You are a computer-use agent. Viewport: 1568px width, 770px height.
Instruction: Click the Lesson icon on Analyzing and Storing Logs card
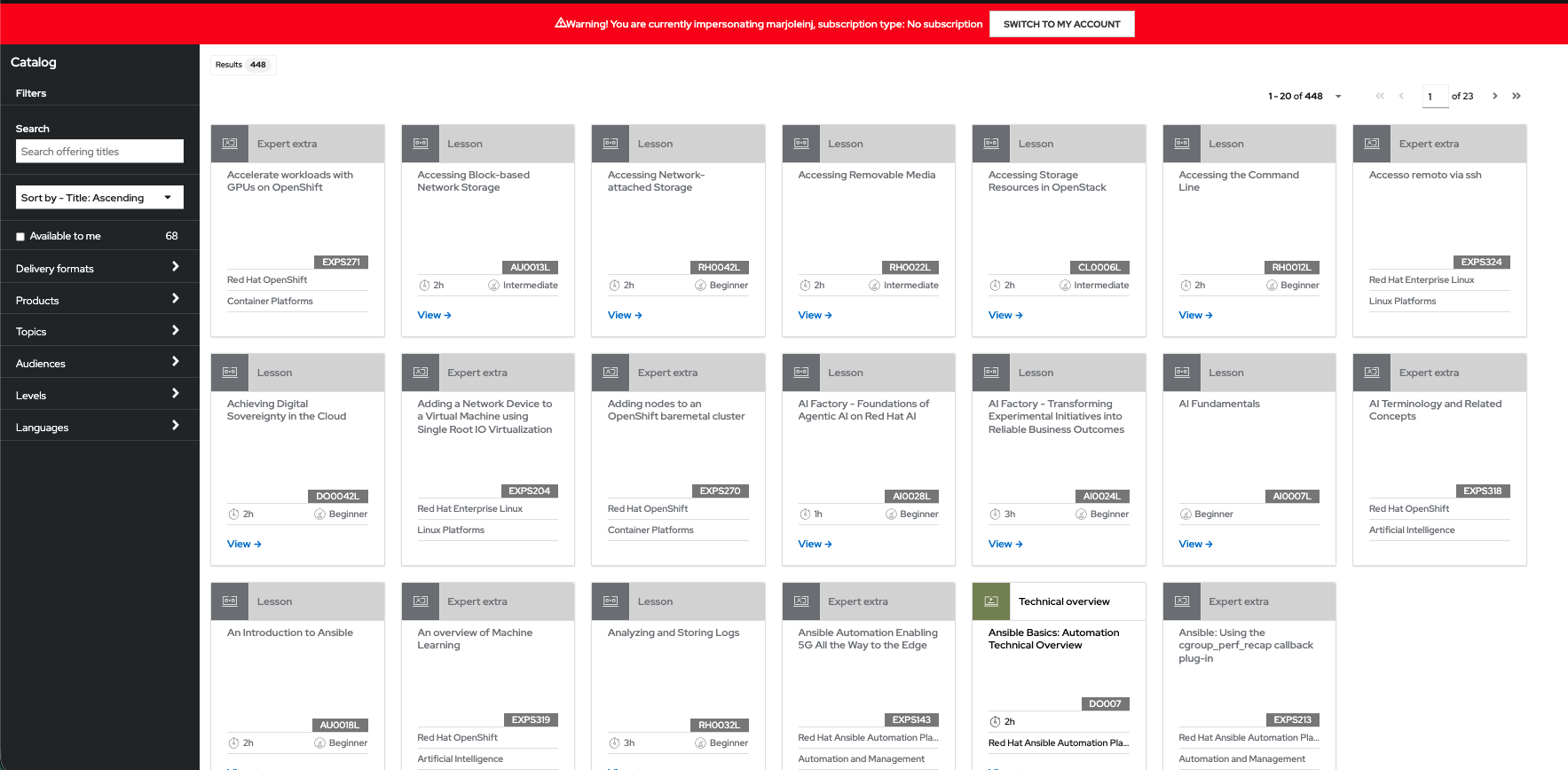click(611, 601)
